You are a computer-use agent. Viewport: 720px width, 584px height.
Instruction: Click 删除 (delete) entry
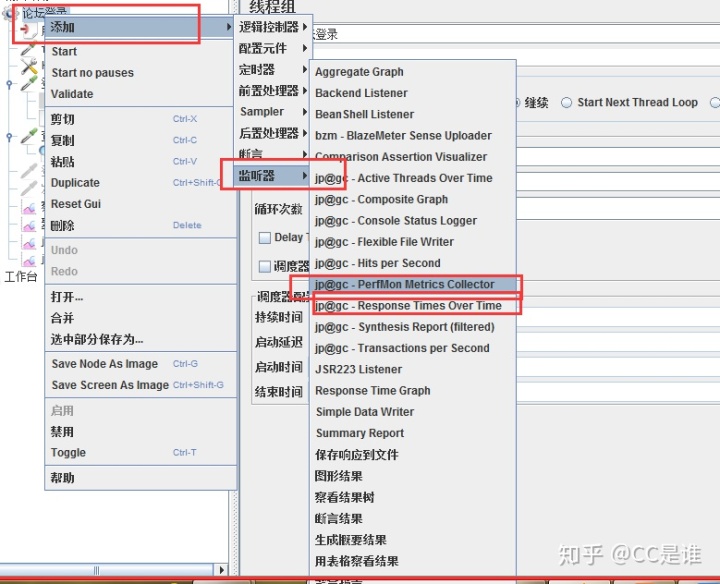[x=141, y=225]
